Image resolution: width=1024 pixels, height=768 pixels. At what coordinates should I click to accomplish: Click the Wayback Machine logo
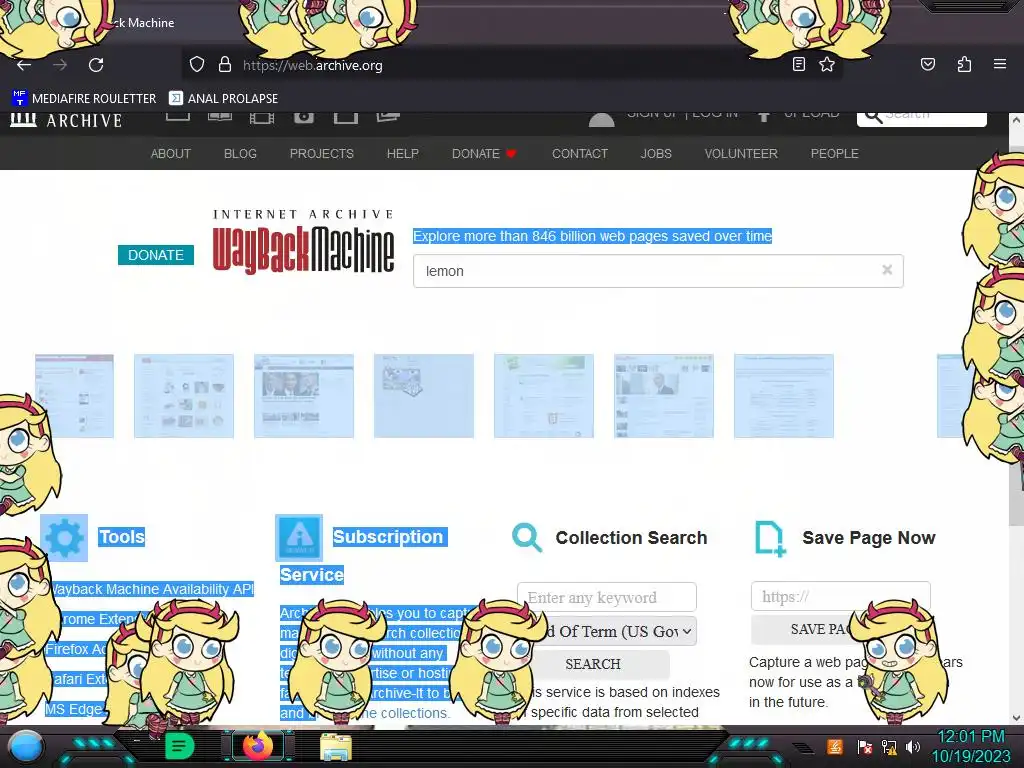point(303,242)
